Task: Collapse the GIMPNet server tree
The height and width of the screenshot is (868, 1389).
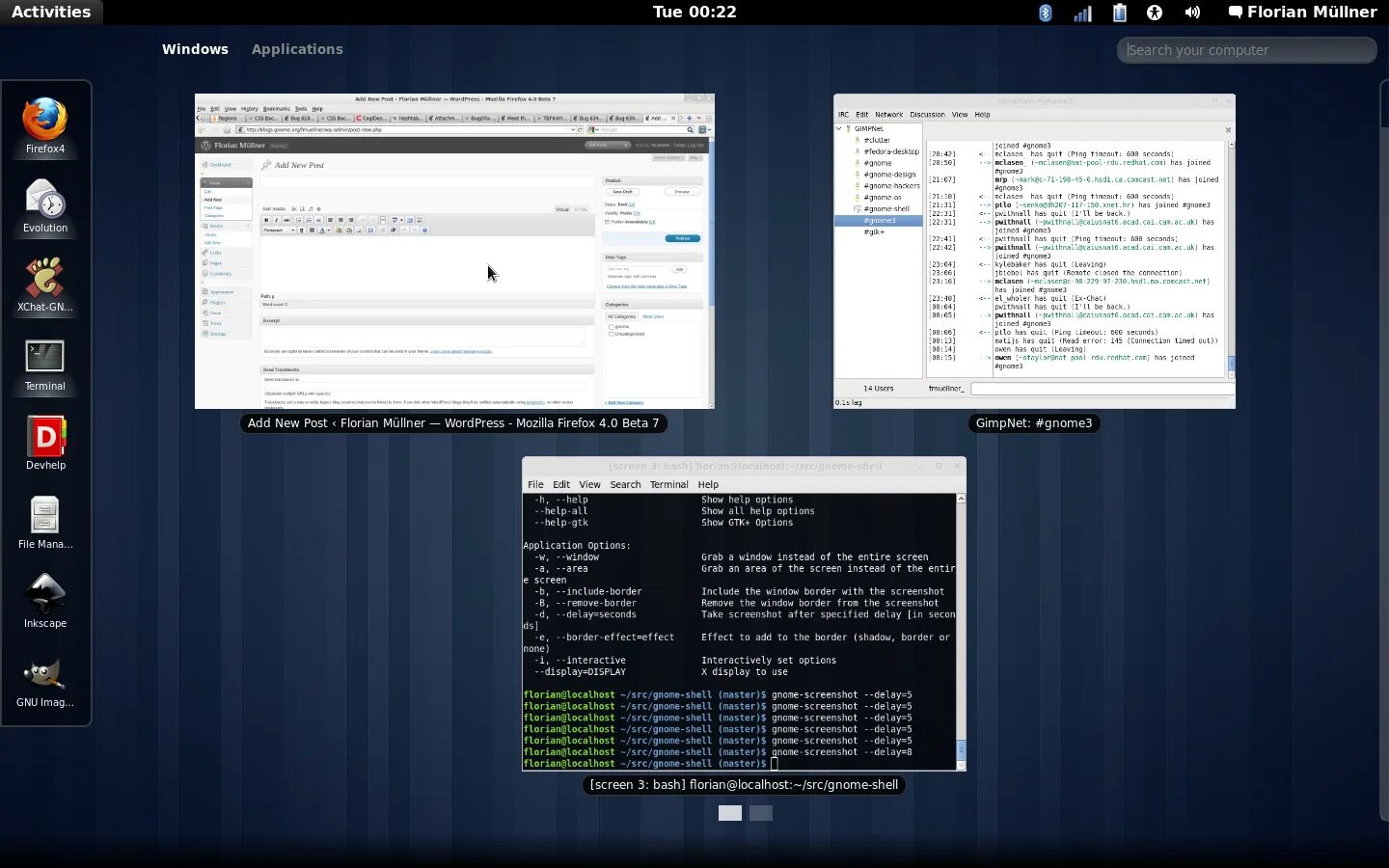Action: [x=838, y=128]
